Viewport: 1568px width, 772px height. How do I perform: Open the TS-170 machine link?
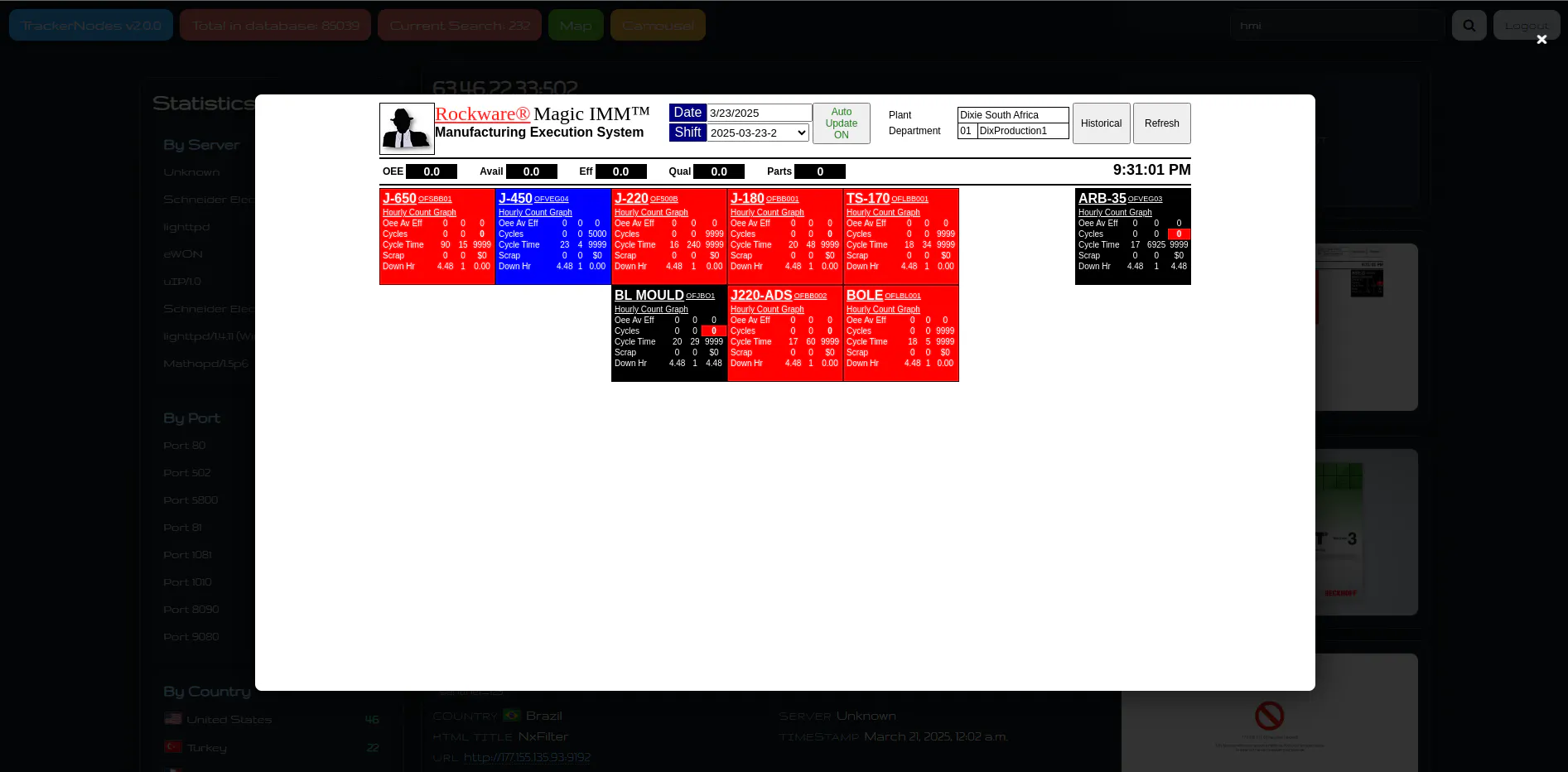(868, 199)
